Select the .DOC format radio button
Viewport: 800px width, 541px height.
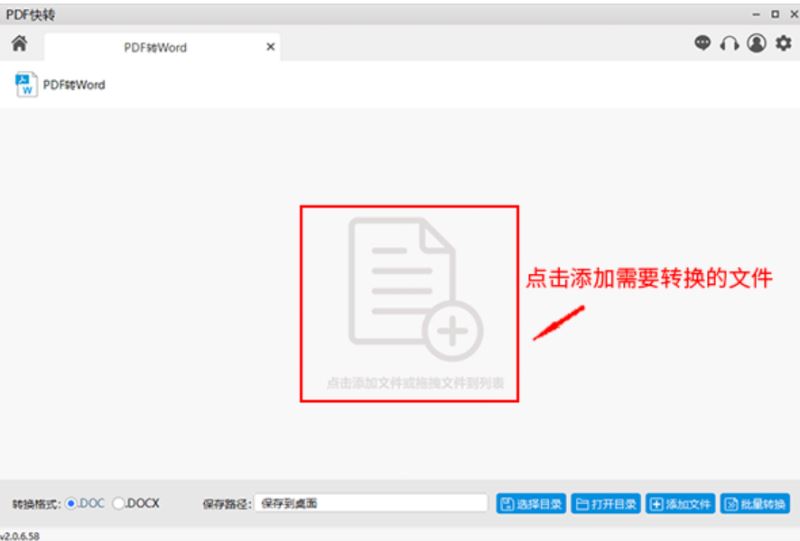[x=71, y=504]
